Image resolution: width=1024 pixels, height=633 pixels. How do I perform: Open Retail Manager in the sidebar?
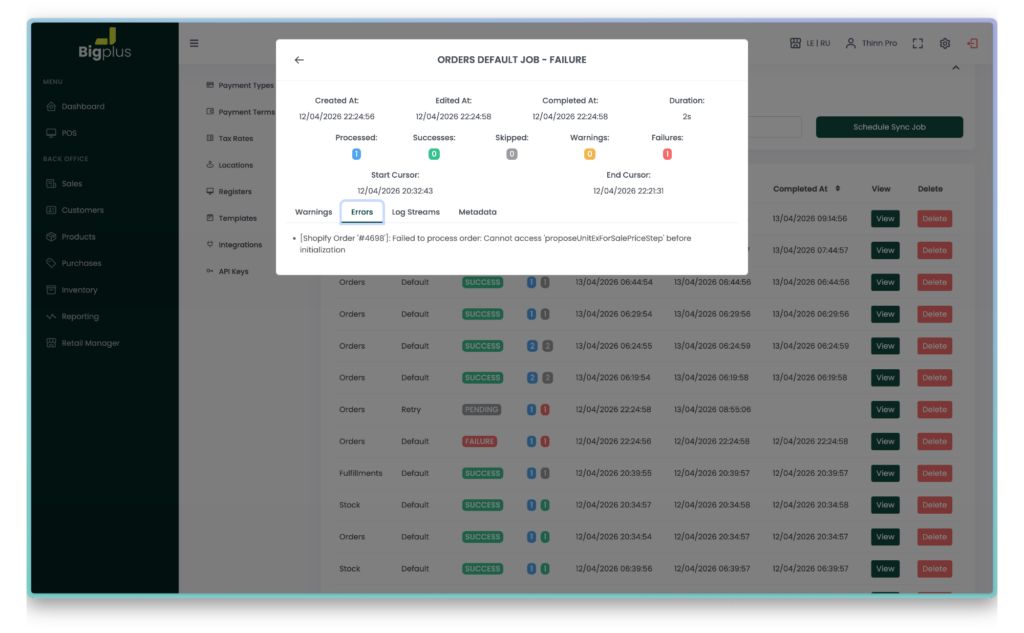[x=83, y=343]
